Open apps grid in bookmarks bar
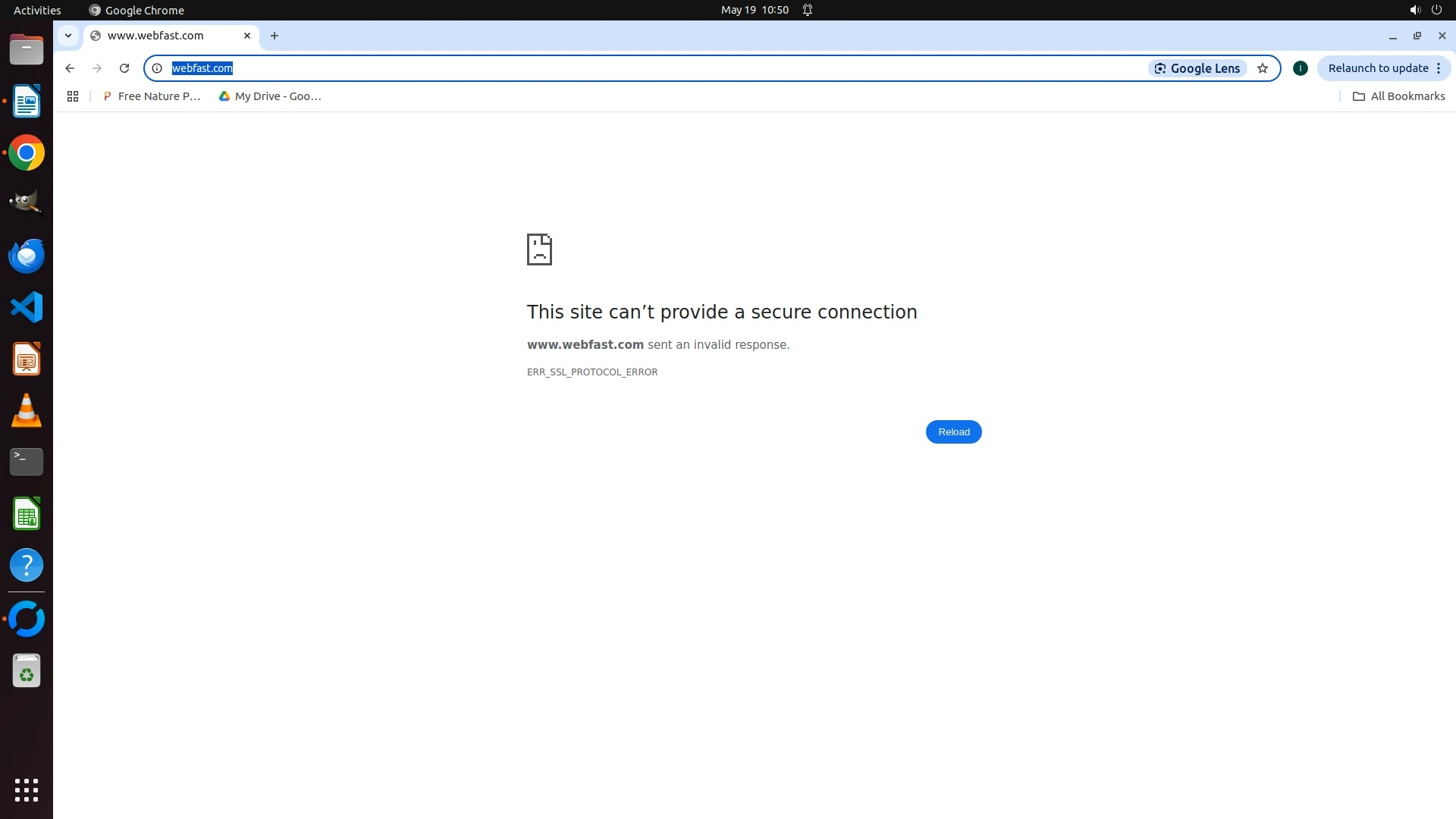Viewport: 1456px width, 819px height. click(73, 96)
